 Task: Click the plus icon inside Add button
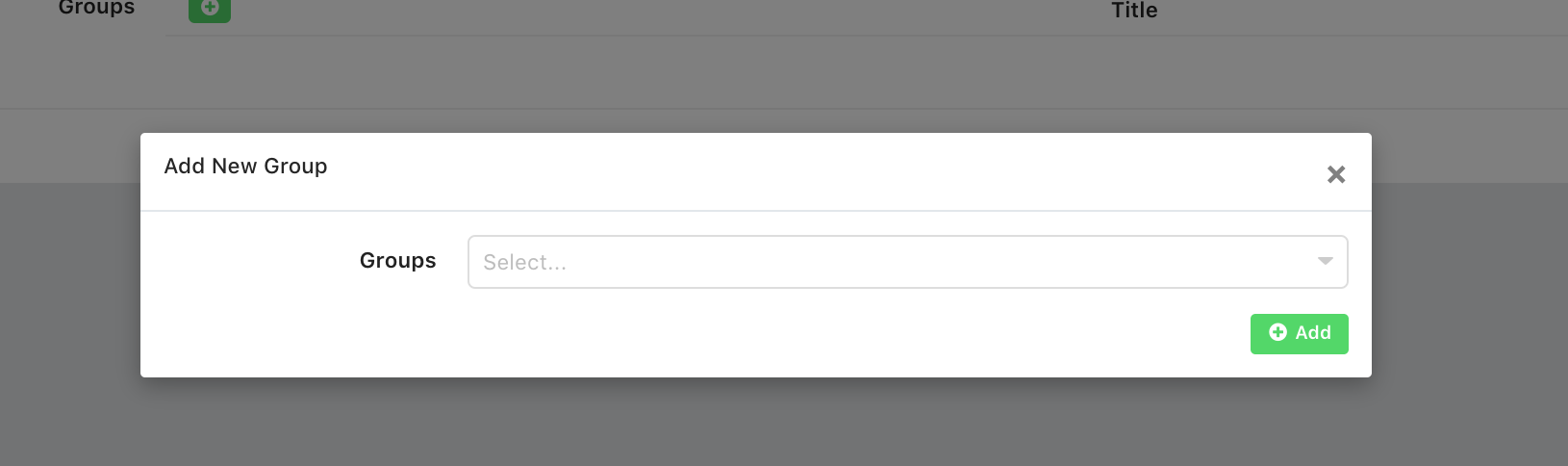coord(1277,332)
